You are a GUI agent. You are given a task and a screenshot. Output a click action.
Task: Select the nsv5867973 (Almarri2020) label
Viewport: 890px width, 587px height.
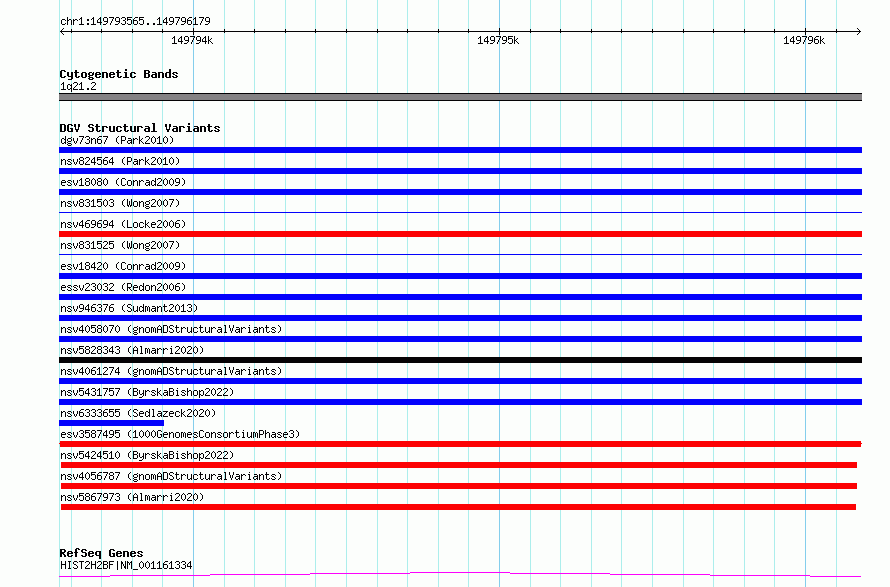(132, 497)
